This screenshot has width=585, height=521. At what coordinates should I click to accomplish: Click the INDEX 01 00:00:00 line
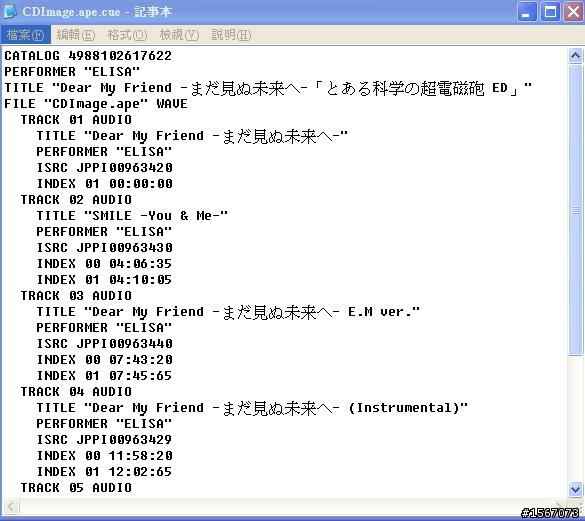point(104,184)
